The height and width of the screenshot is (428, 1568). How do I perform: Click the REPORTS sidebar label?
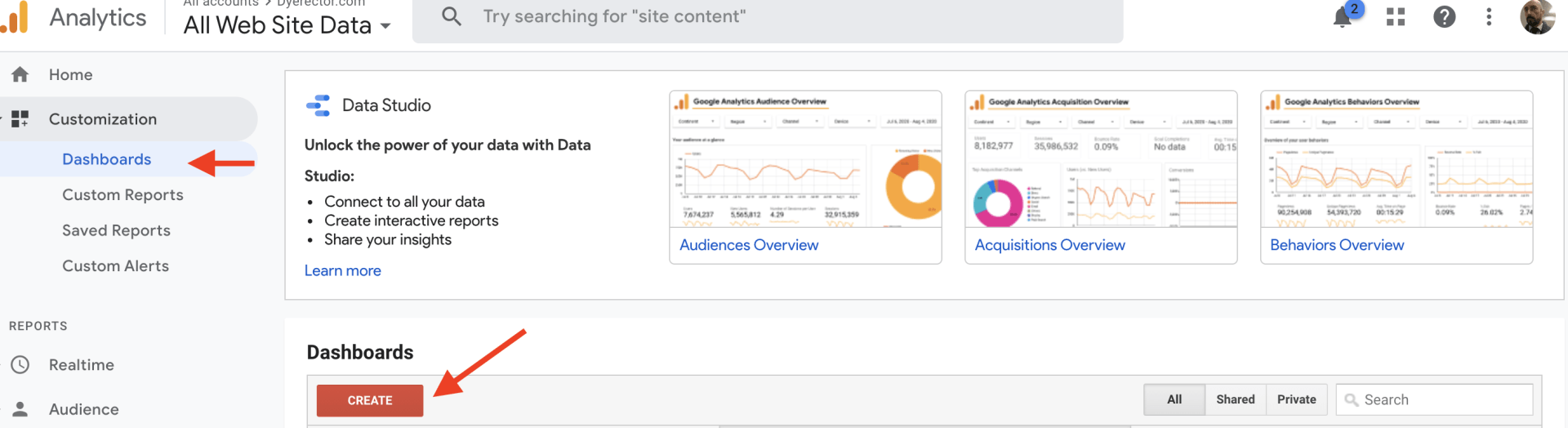(38, 326)
